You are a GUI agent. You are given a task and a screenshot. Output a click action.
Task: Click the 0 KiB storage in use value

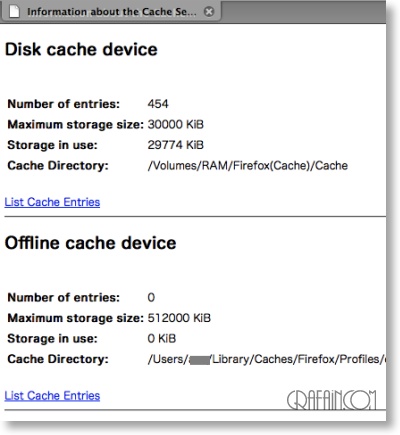(x=162, y=339)
